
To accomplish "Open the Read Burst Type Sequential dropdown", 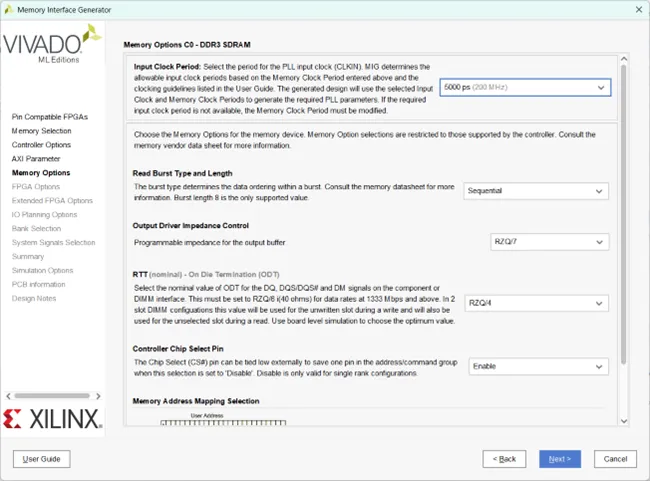I will (536, 191).
